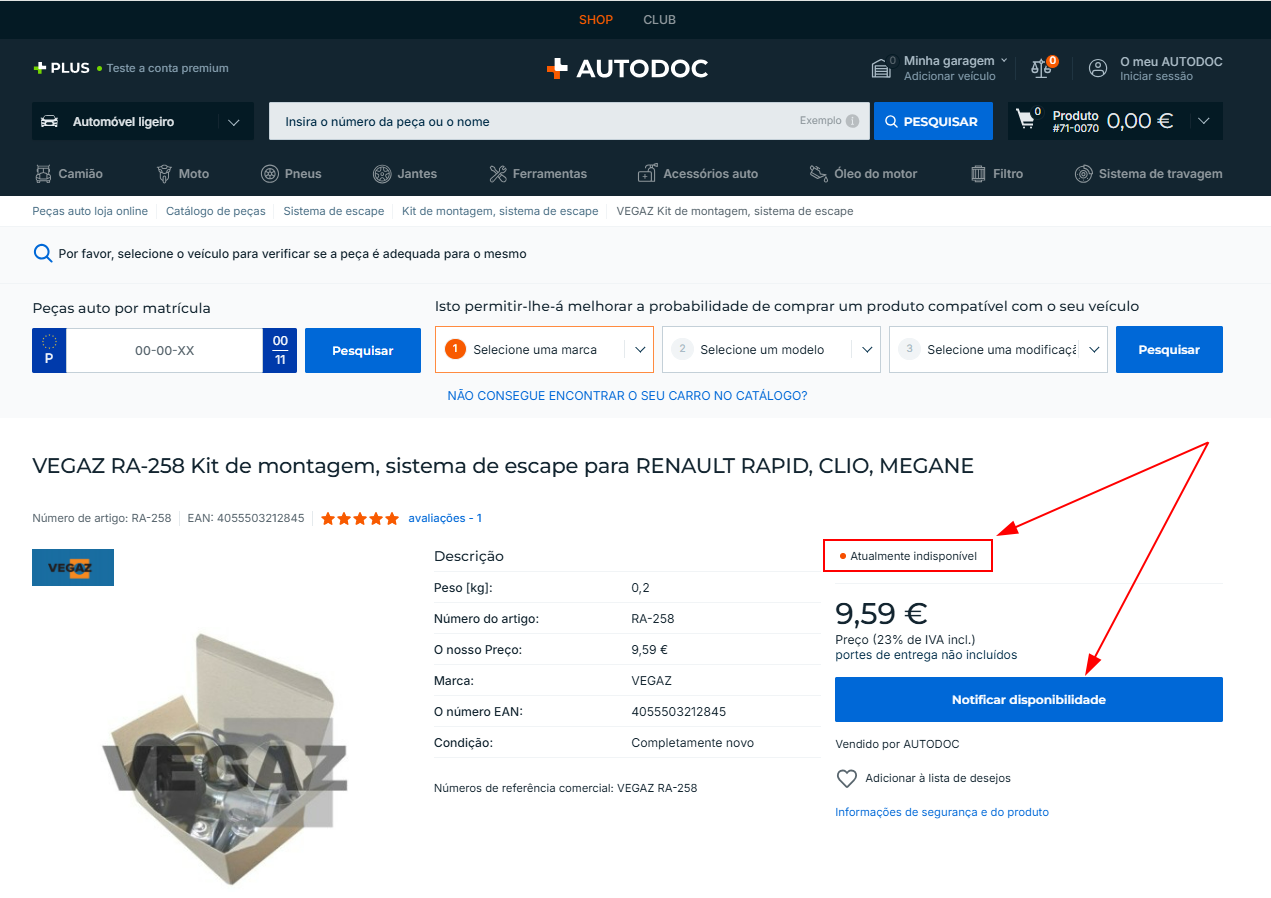Open the shopping cart icon
The height and width of the screenshot is (898, 1271).
click(x=1026, y=120)
